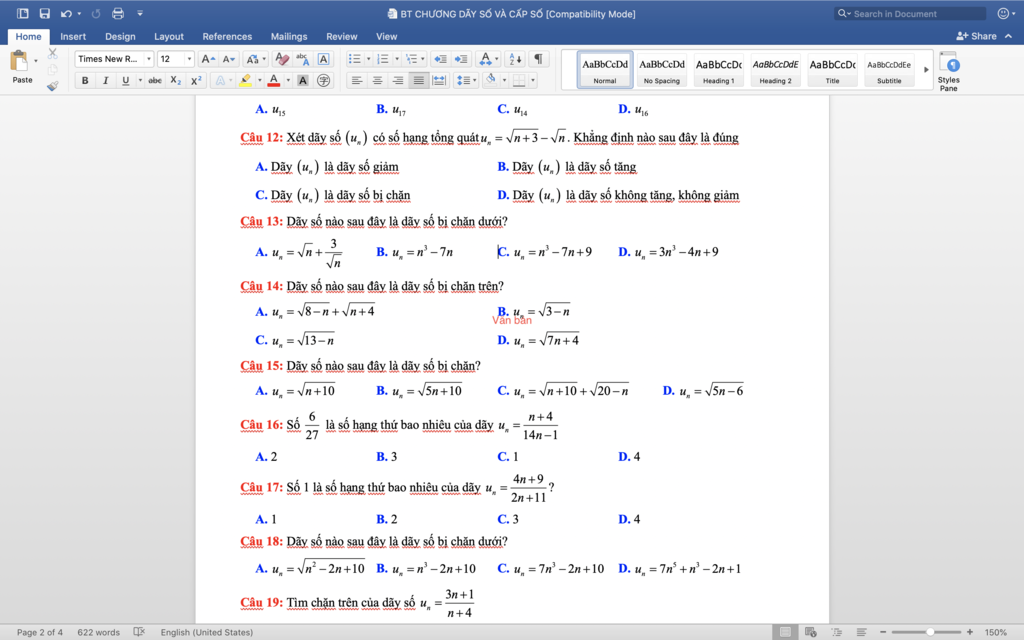This screenshot has width=1024, height=640.
Task: Toggle show paragraph marks pilcrow
Action: [x=538, y=59]
